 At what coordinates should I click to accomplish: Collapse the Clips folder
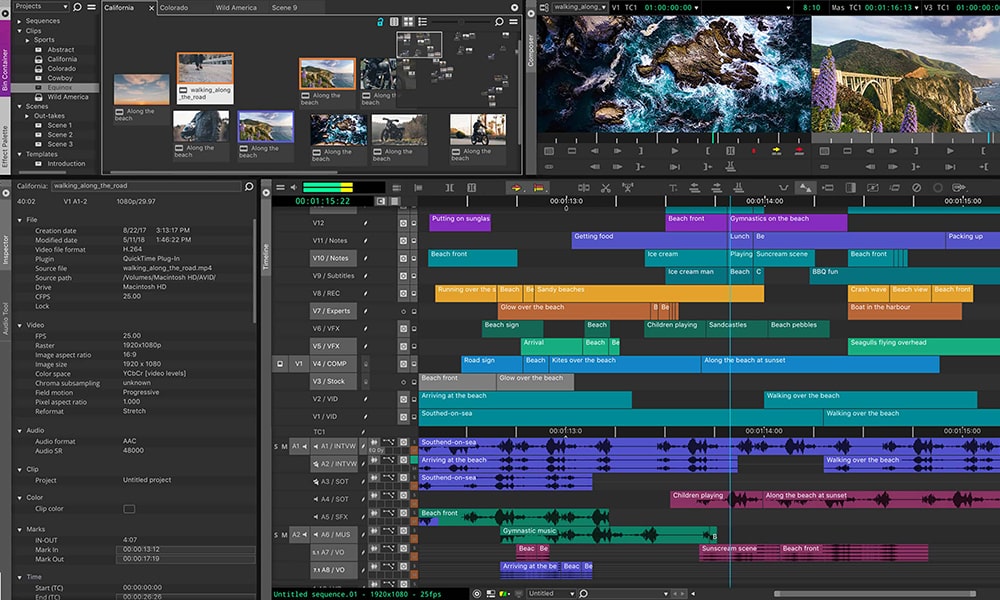20,31
